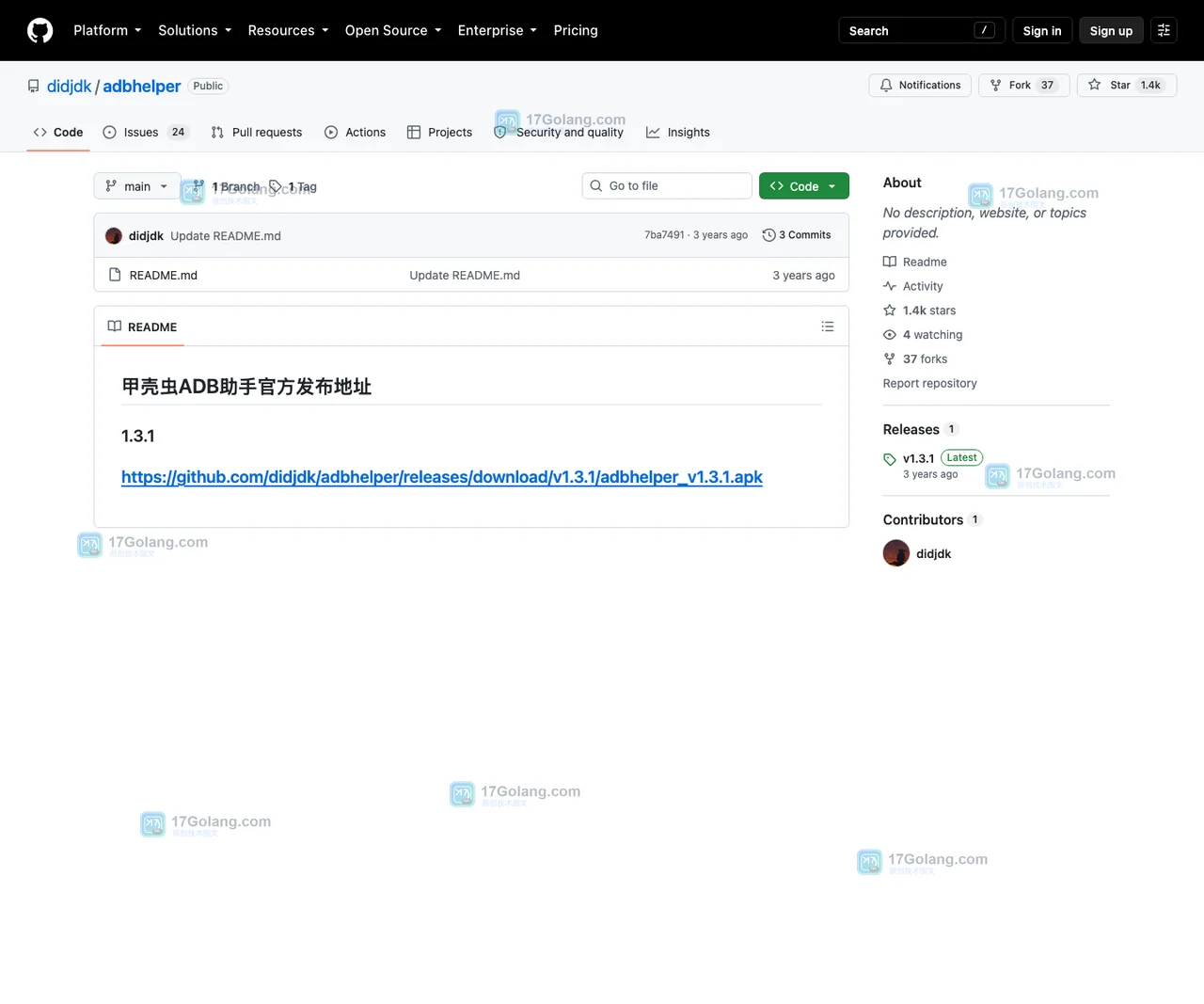View the 1 Branch link
Image resolution: width=1204 pixels, height=1004 pixels.
tap(227, 186)
